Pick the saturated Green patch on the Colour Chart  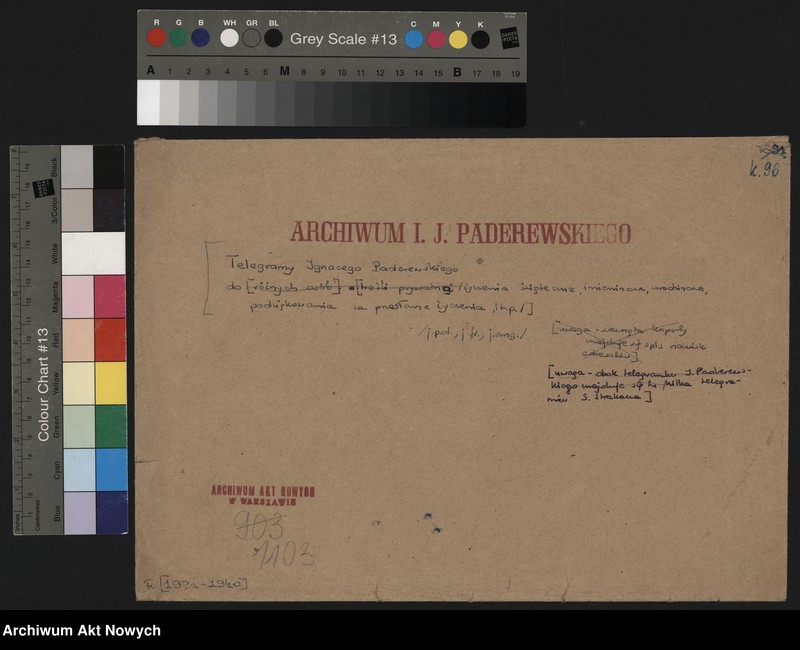click(x=111, y=427)
